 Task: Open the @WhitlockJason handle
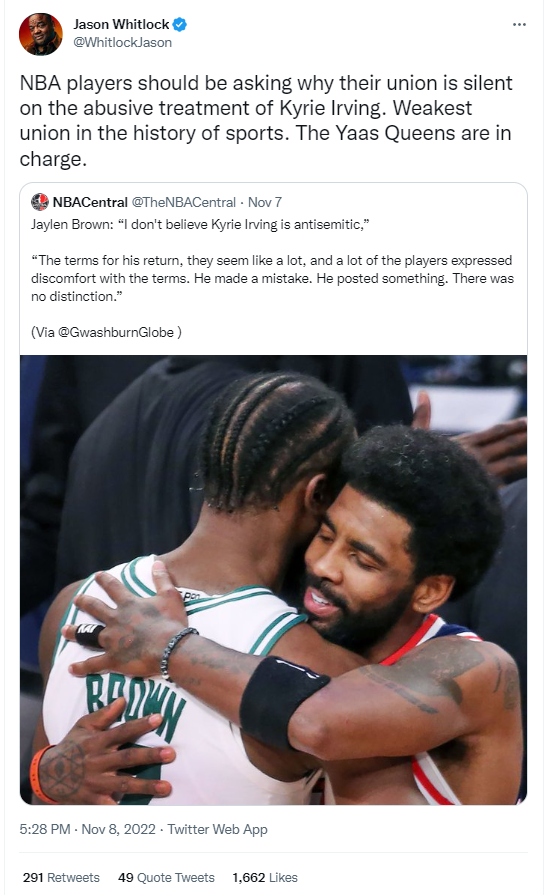pos(122,43)
